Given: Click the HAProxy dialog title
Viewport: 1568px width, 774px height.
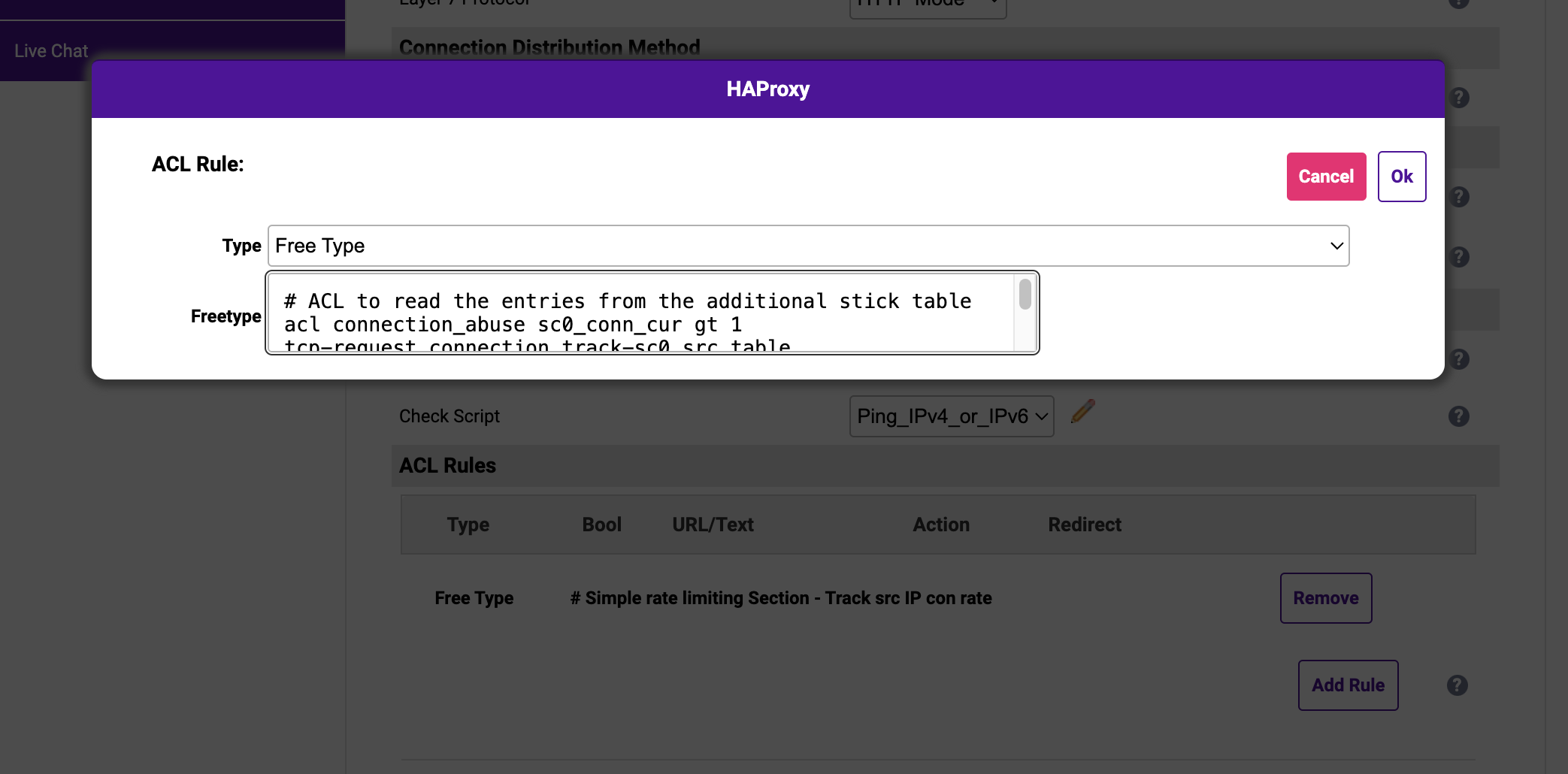Looking at the screenshot, I should (x=768, y=89).
